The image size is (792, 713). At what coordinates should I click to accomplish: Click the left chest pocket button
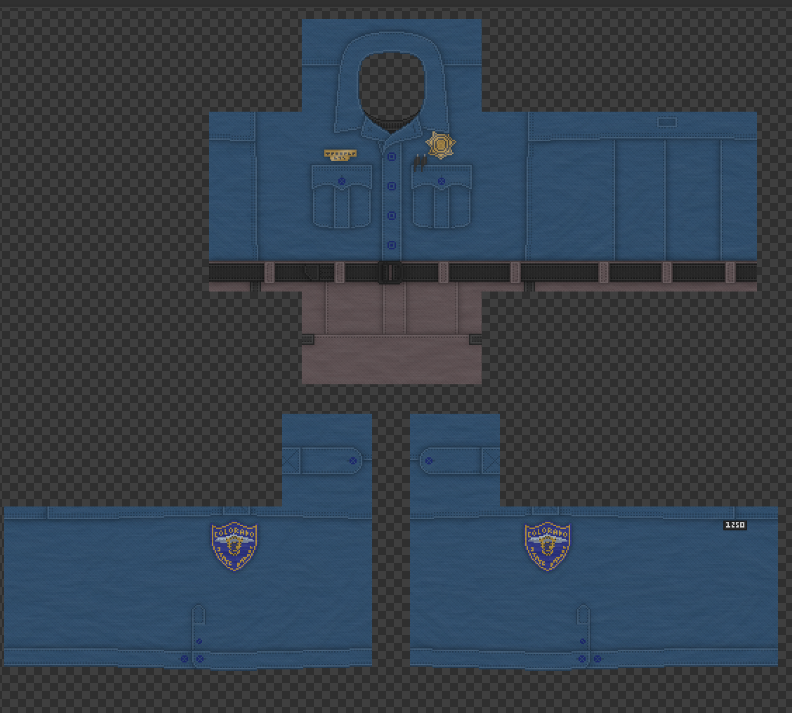point(341,181)
